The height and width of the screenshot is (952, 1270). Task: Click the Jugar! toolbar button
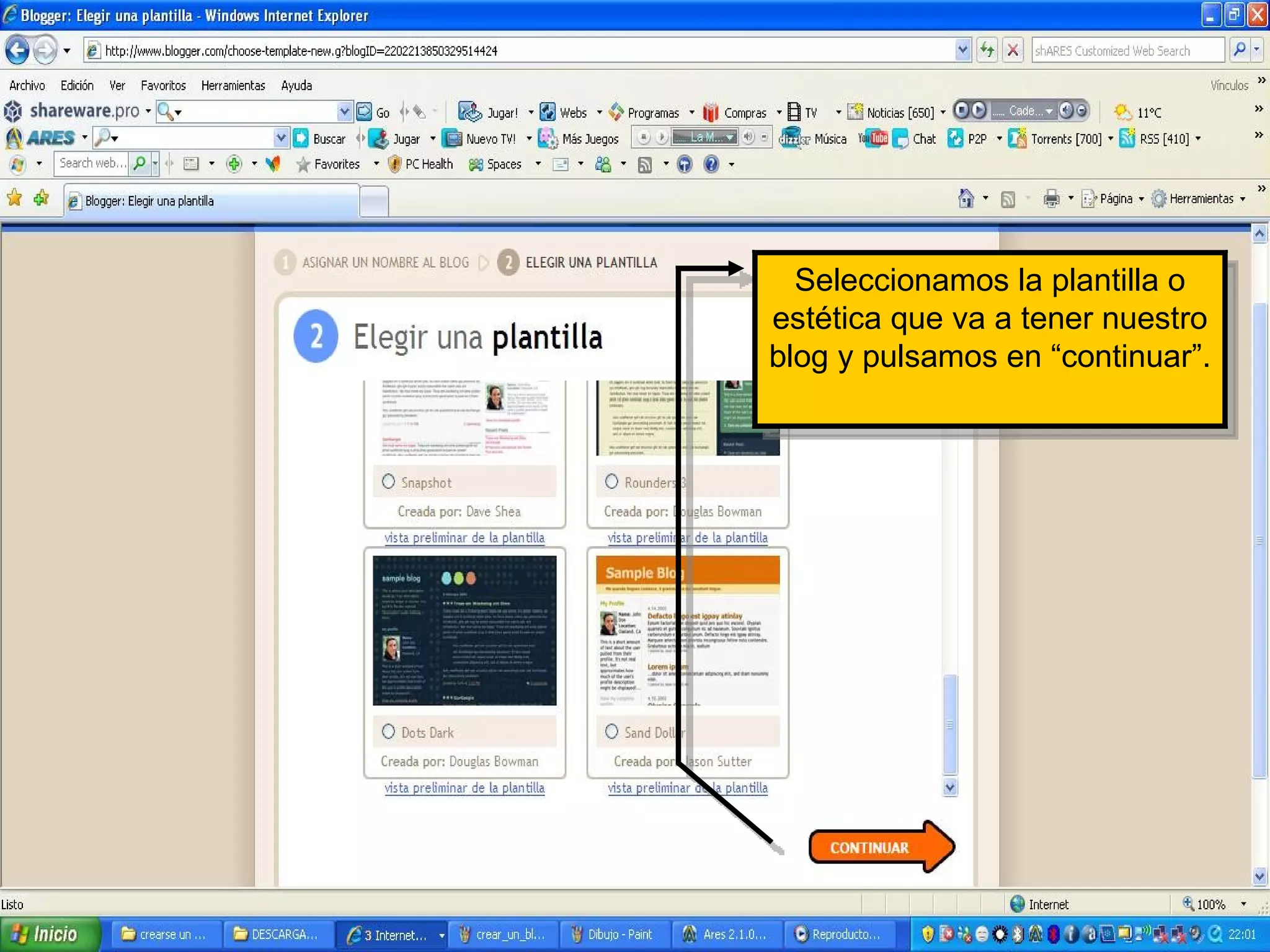488,112
